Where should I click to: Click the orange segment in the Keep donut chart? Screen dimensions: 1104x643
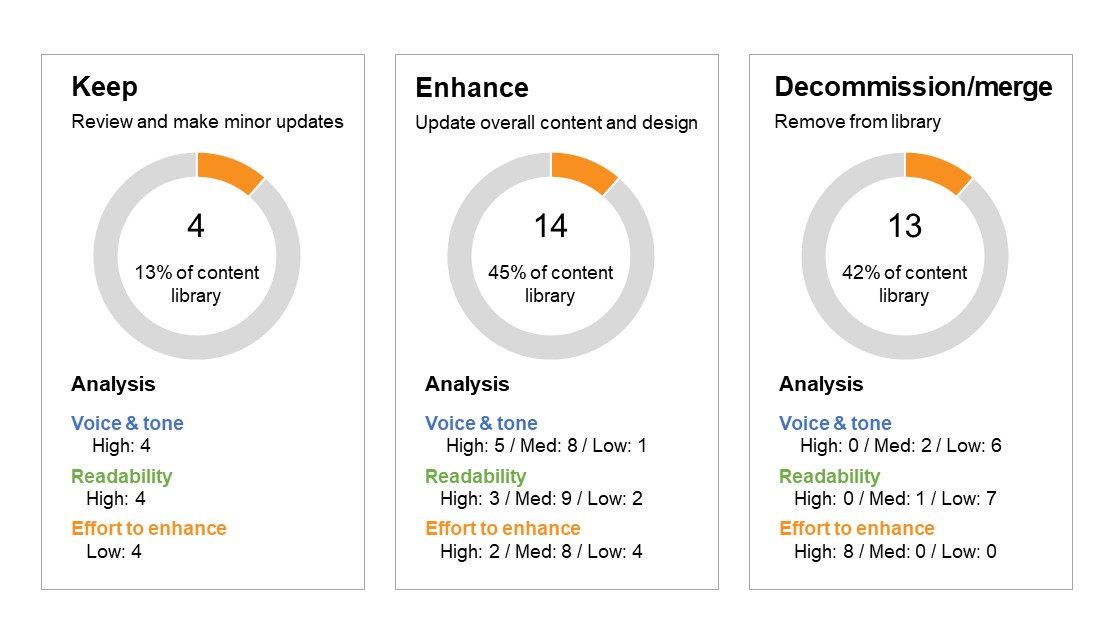click(x=228, y=169)
